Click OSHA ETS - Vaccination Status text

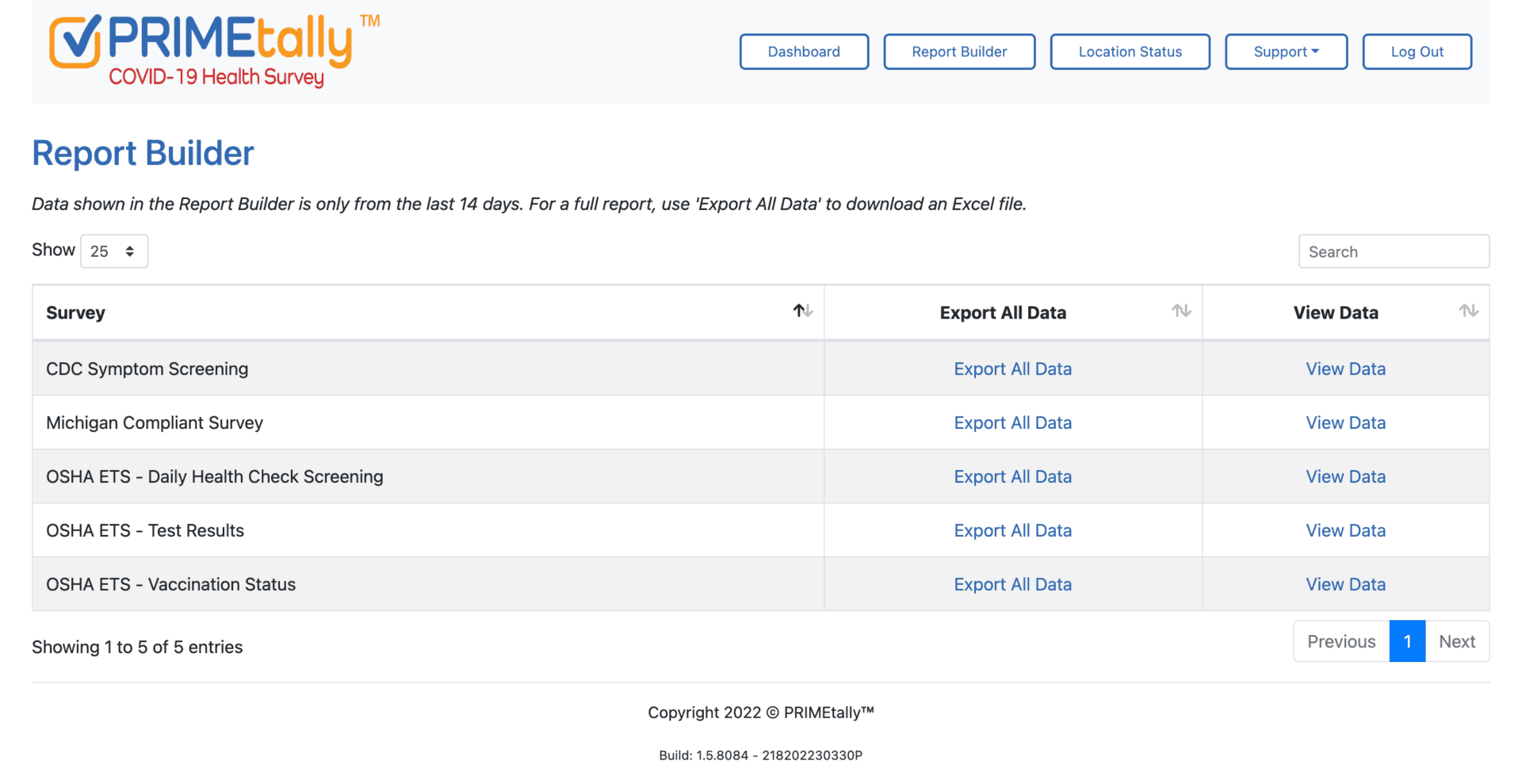(x=170, y=584)
